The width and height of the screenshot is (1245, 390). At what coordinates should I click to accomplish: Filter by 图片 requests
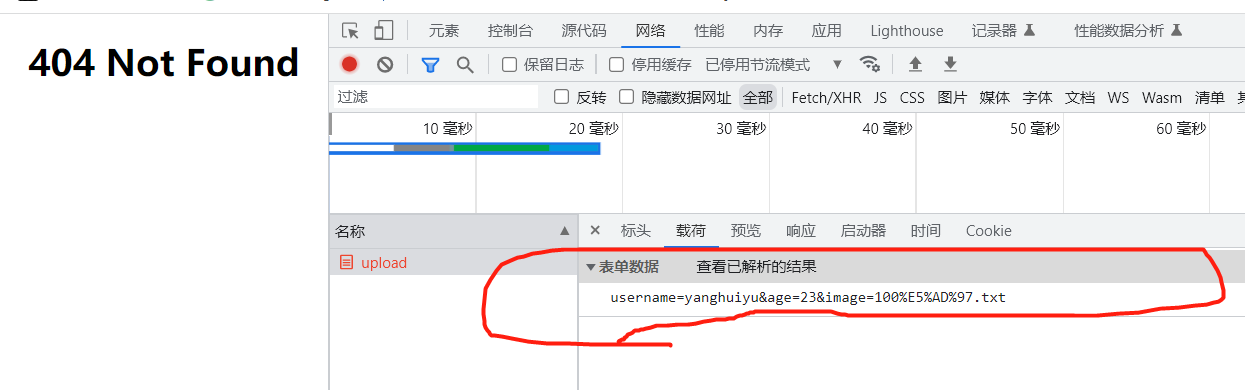tap(952, 97)
